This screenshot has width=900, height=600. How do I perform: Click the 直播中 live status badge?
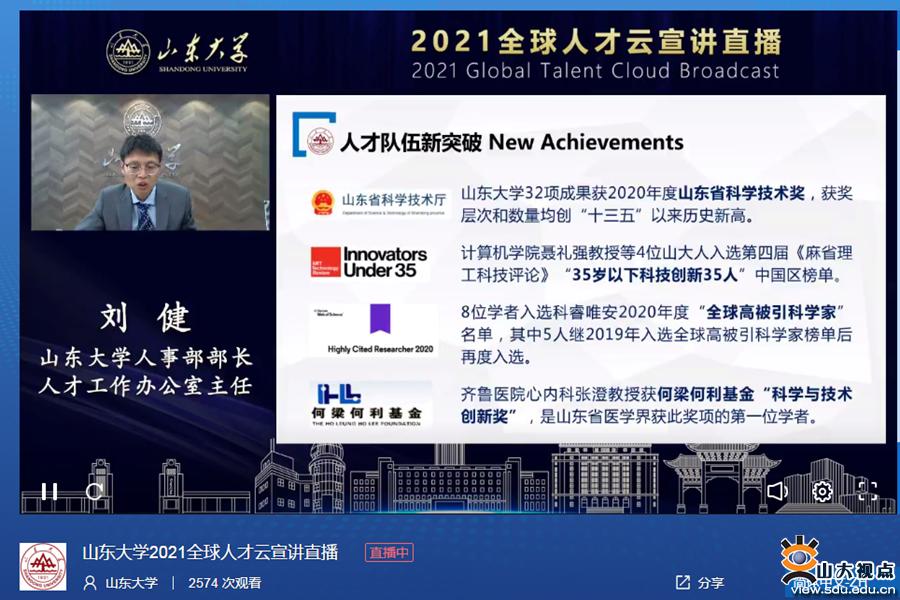(389, 552)
